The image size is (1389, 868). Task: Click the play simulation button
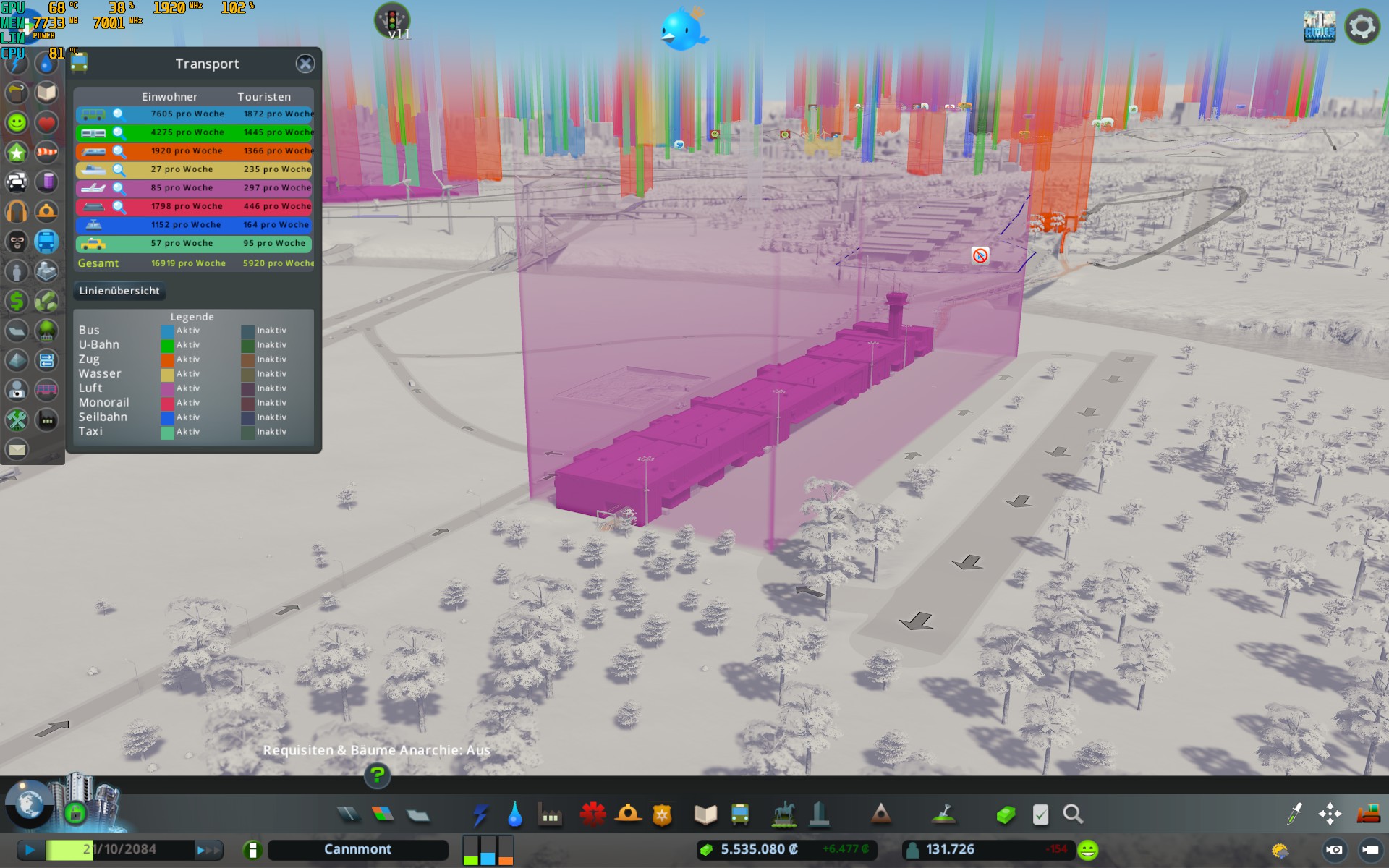[30, 850]
